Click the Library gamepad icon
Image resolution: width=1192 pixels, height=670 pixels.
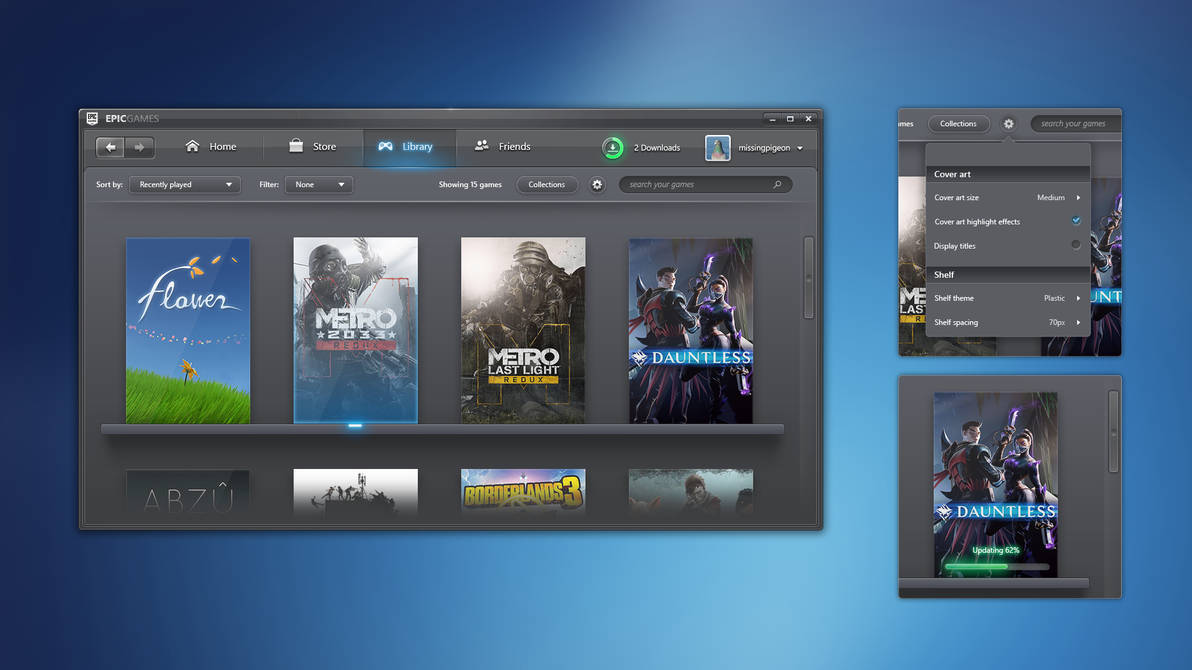tap(385, 146)
